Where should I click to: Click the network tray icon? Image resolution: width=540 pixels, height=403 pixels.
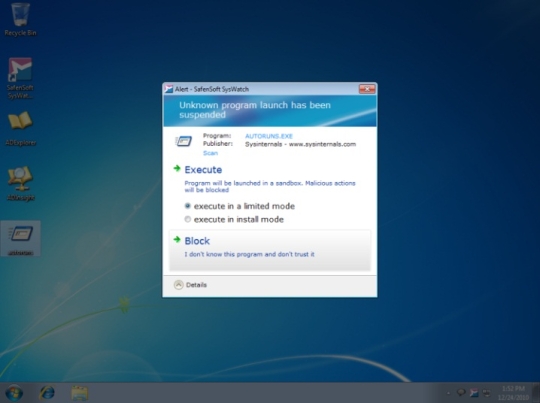click(486, 393)
